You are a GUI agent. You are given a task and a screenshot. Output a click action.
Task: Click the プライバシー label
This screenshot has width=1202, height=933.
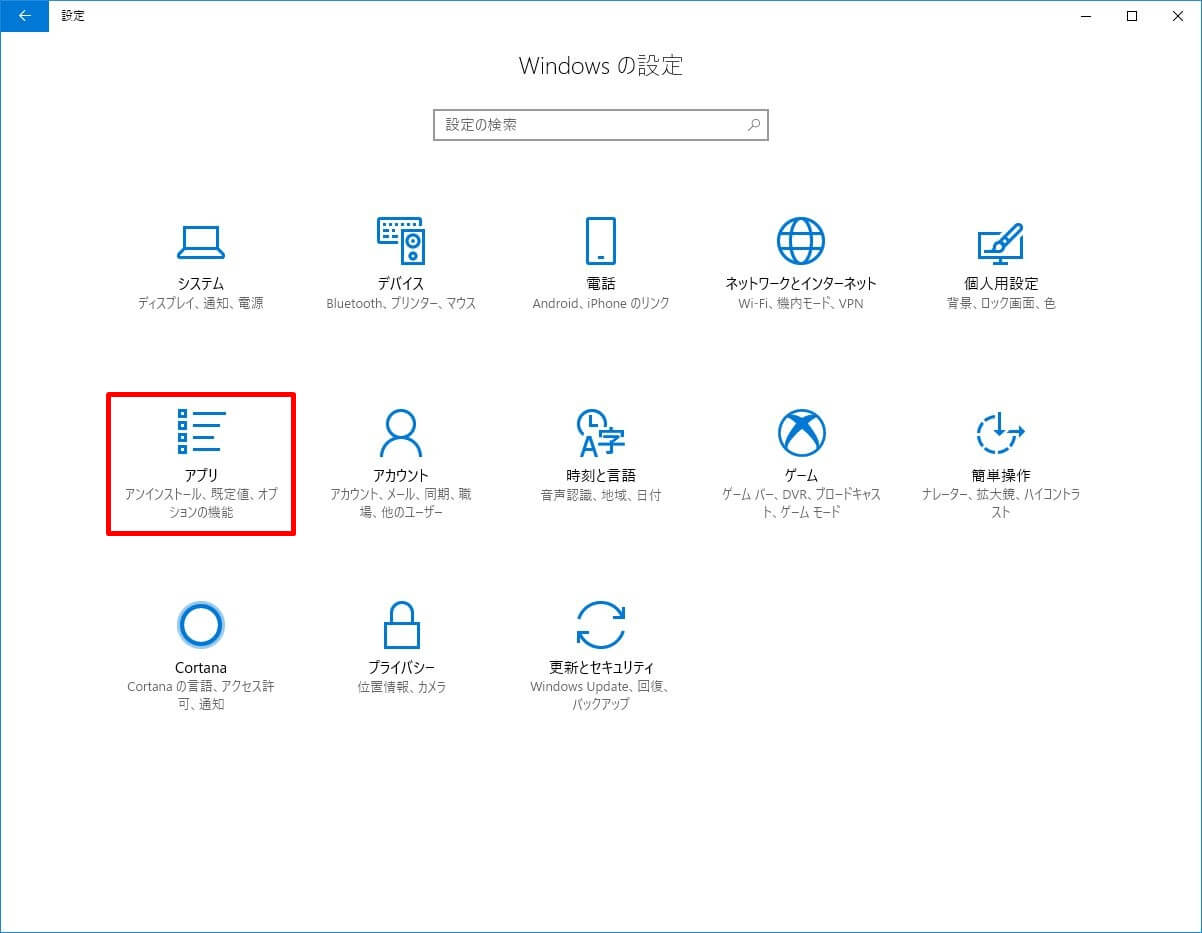tap(401, 668)
